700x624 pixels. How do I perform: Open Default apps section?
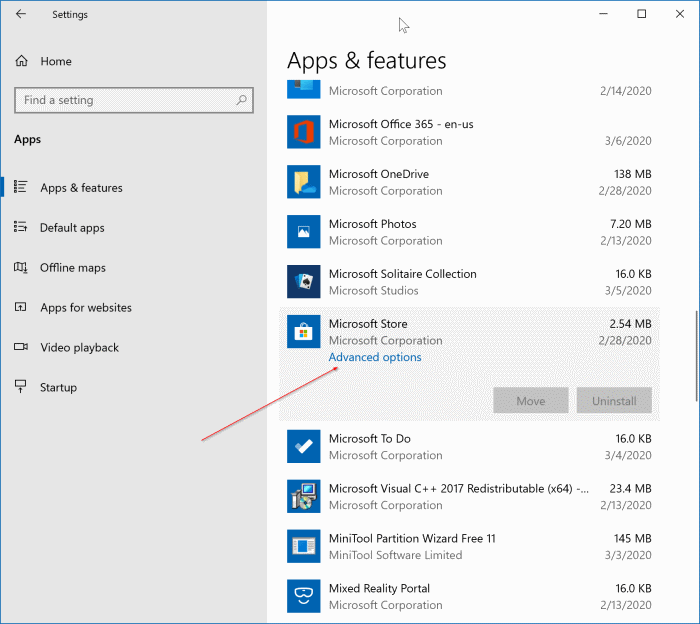72,228
